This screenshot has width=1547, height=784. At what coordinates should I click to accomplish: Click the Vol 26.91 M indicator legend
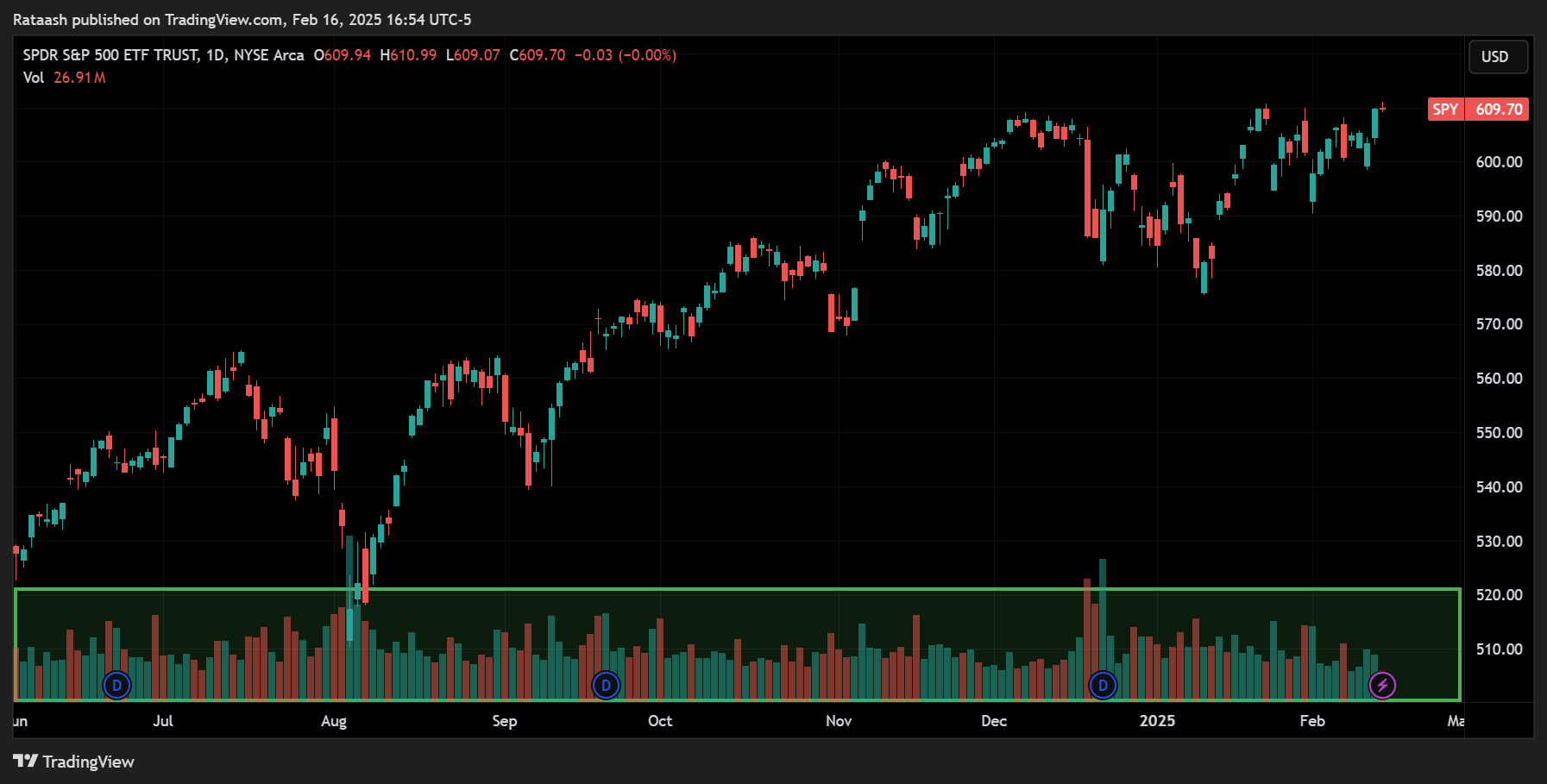(65, 78)
